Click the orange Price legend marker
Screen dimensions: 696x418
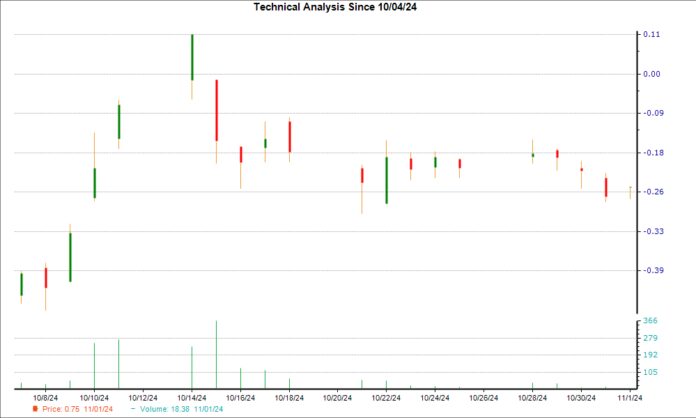(36, 408)
